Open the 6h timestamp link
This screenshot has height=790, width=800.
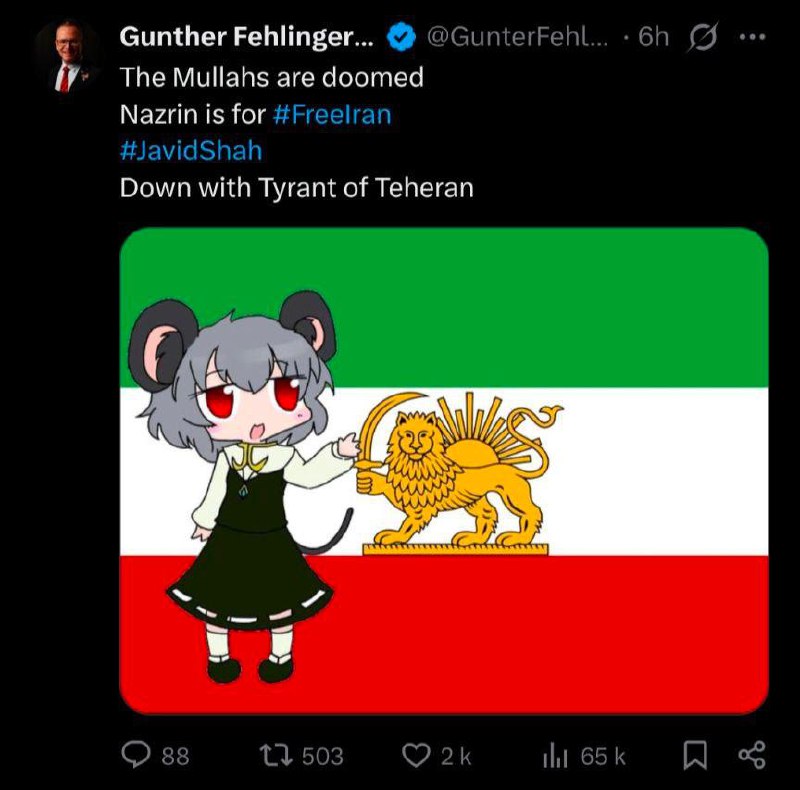(654, 37)
